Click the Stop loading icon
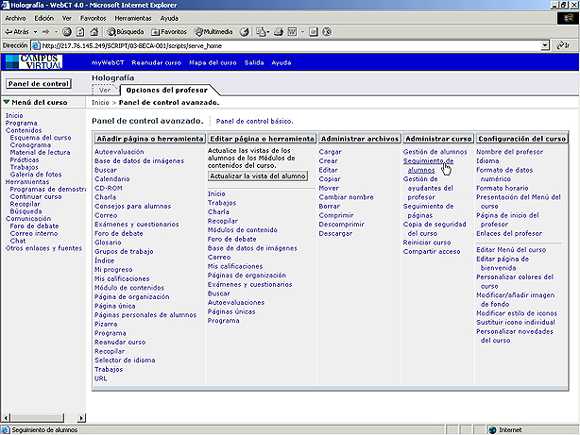Image resolution: width=580 pixels, height=435 pixels. [67, 32]
